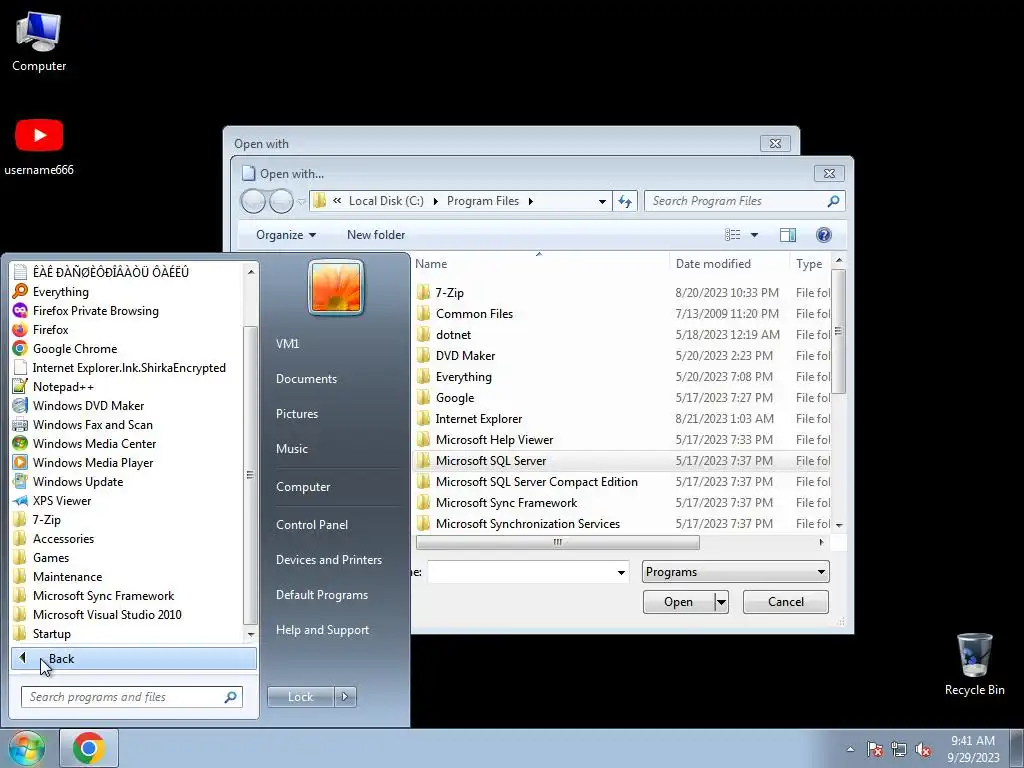Open Documents from Start menu right pane
The width and height of the screenshot is (1024, 768).
306,379
